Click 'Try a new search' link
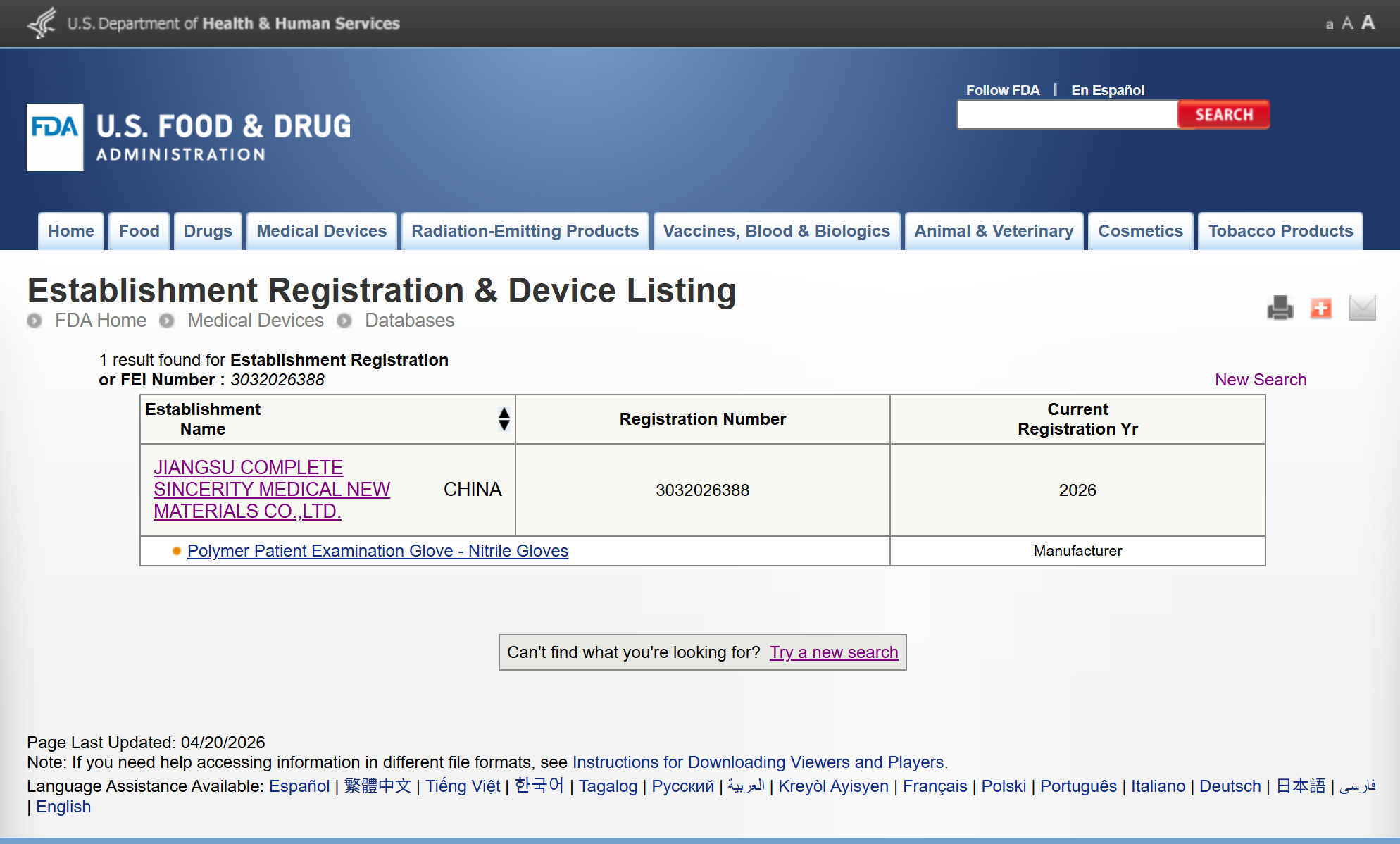Screen dimensions: 1400x844 [834, 652]
